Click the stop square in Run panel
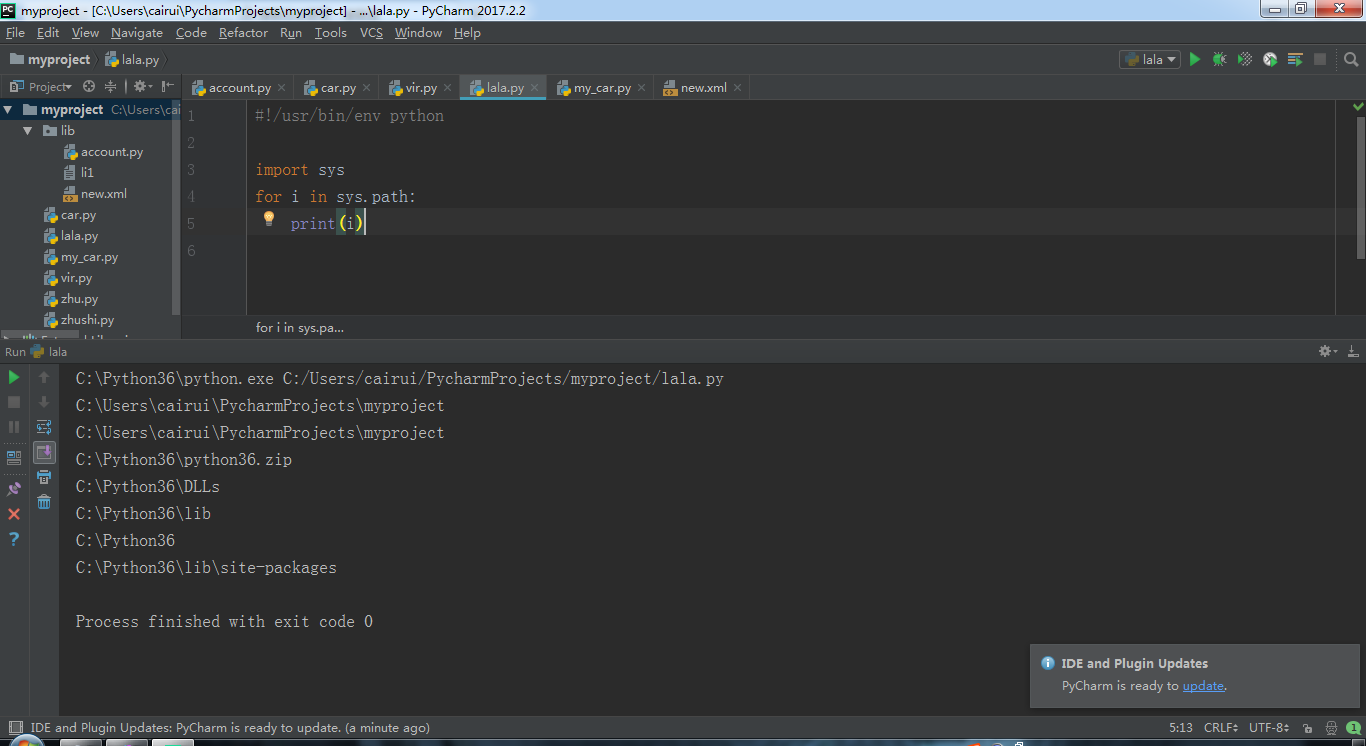 click(14, 402)
